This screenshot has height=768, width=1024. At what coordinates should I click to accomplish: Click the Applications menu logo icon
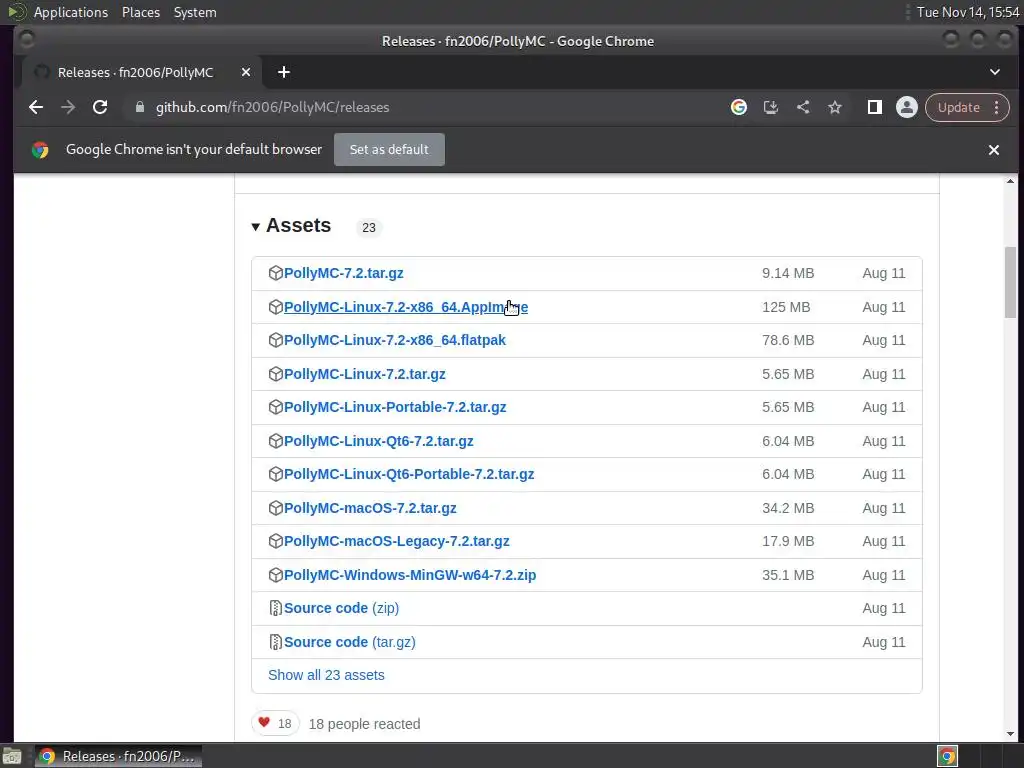[x=16, y=12]
